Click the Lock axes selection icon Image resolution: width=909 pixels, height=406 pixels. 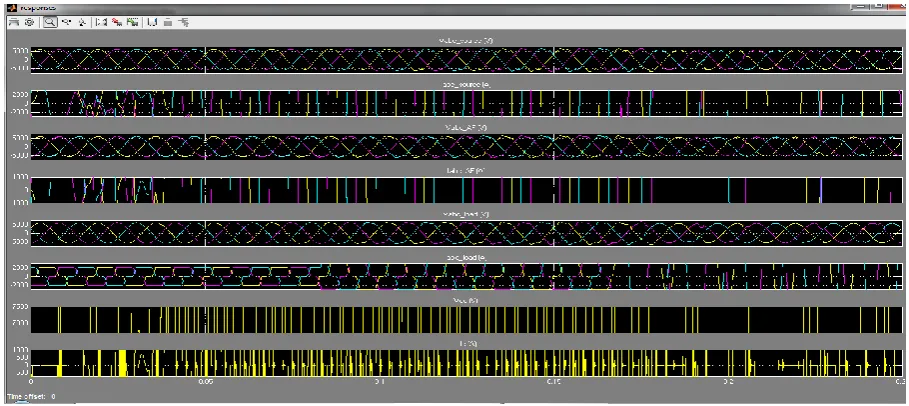(168, 22)
